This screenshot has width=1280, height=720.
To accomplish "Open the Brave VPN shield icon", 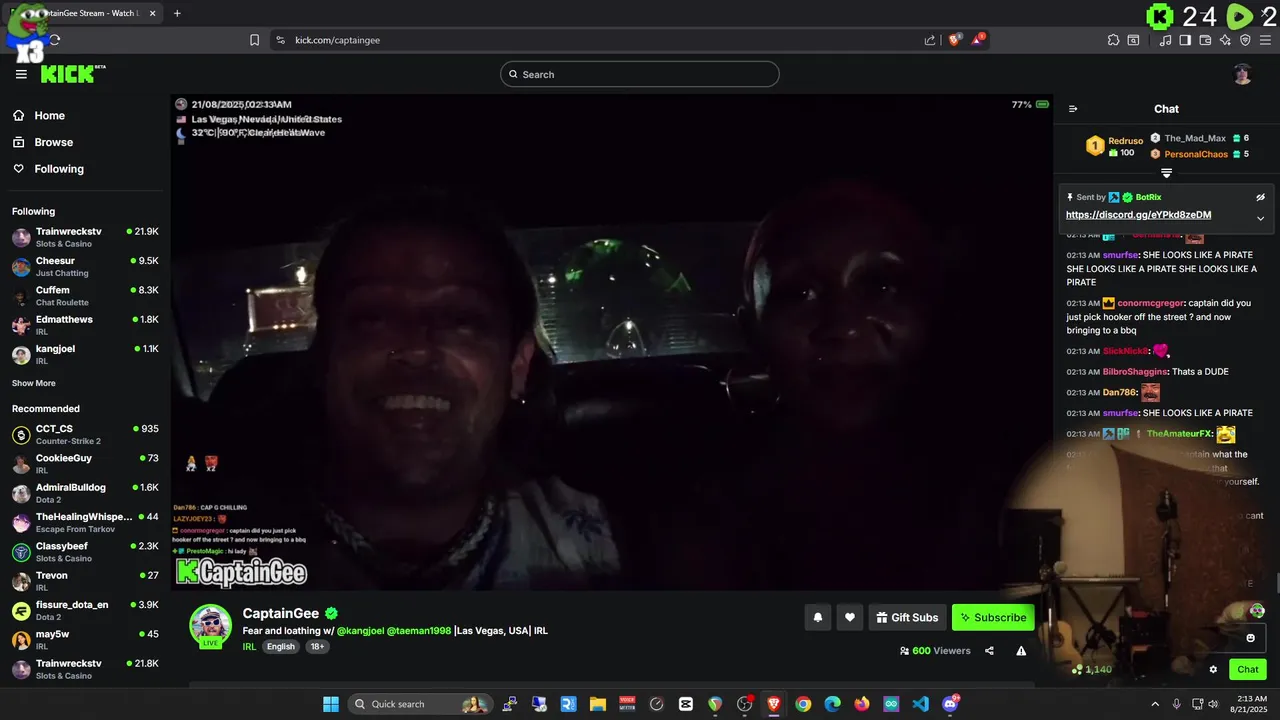I will [x=1245, y=40].
